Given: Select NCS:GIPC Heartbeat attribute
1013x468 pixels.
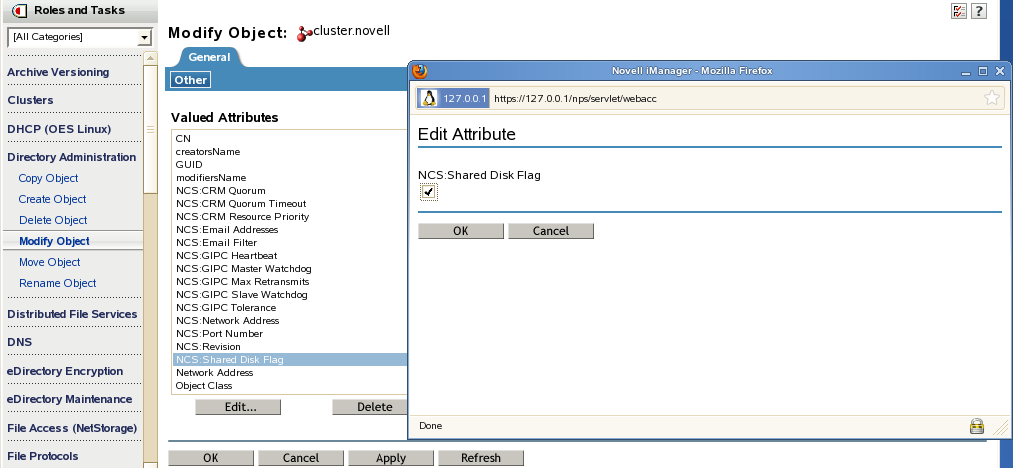Looking at the screenshot, I should click(x=291, y=255).
